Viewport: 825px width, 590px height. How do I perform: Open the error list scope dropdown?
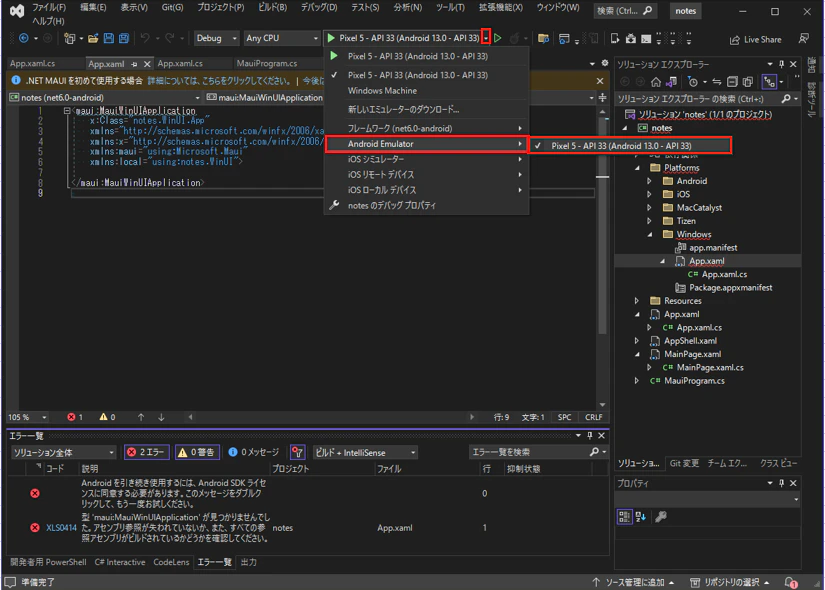coord(63,453)
